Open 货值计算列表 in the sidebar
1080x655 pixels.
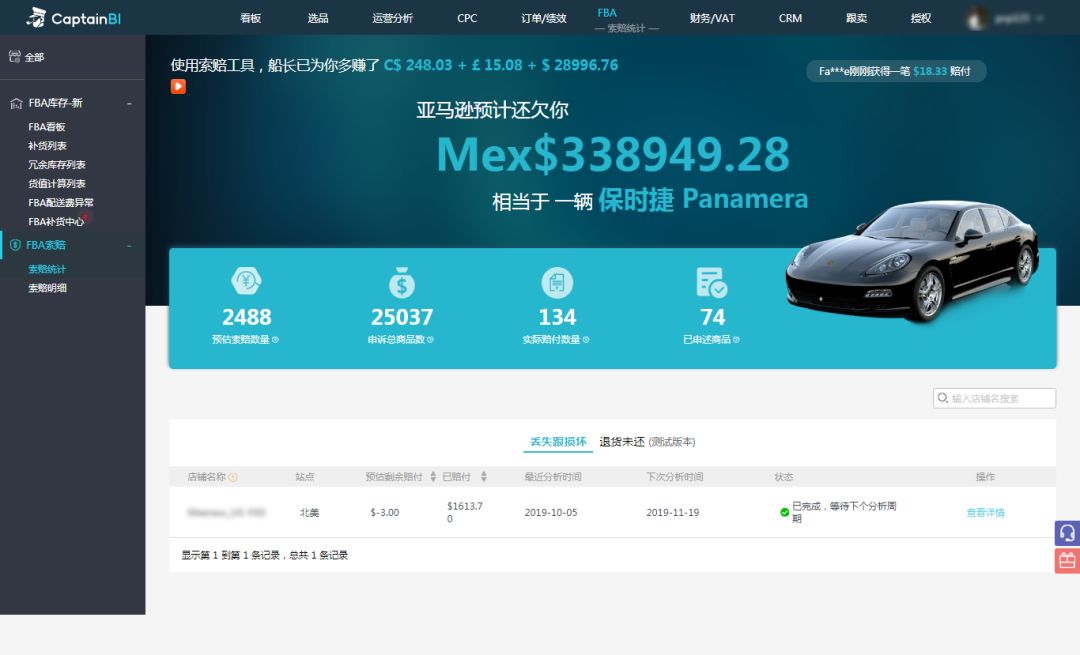[x=56, y=184]
